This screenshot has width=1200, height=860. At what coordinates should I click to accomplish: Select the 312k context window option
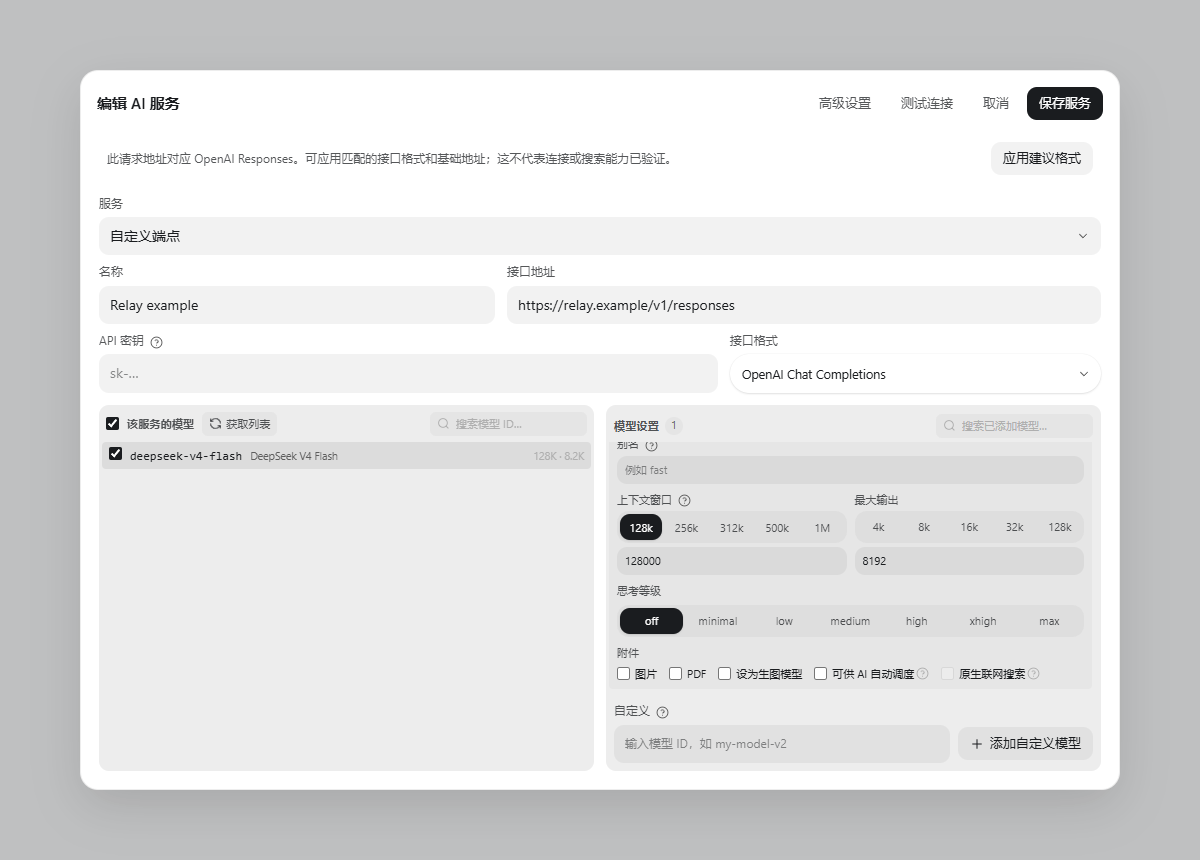click(732, 527)
